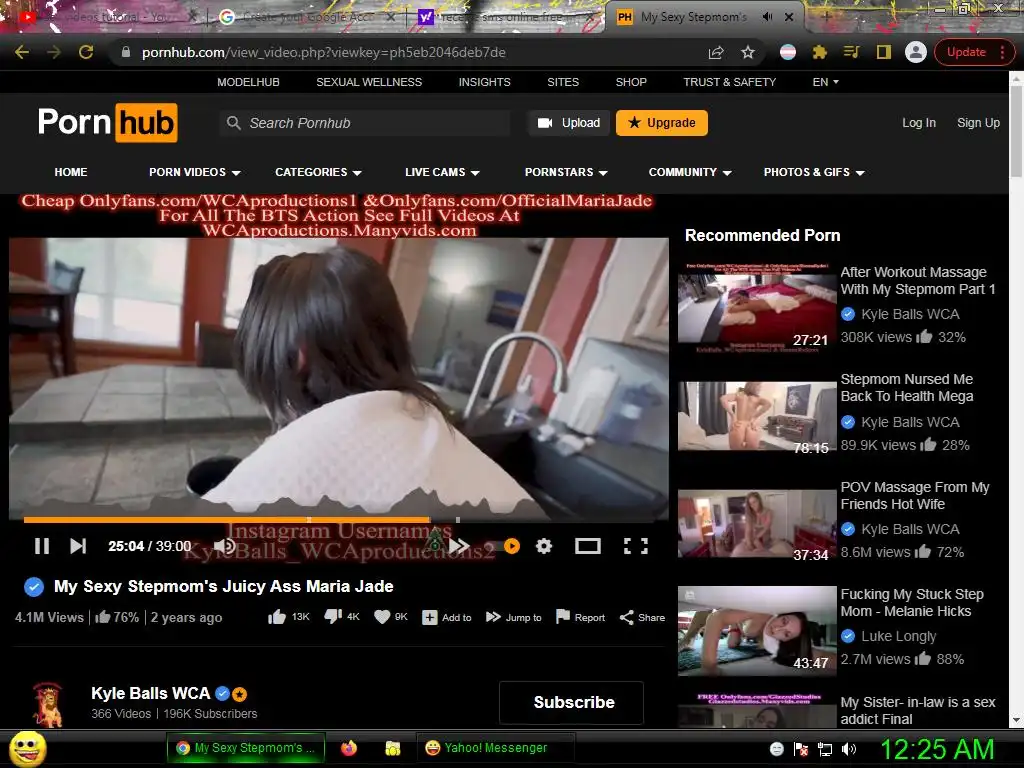1024x768 pixels.
Task: Expand the PORNSTARS dropdown
Action: 566,172
